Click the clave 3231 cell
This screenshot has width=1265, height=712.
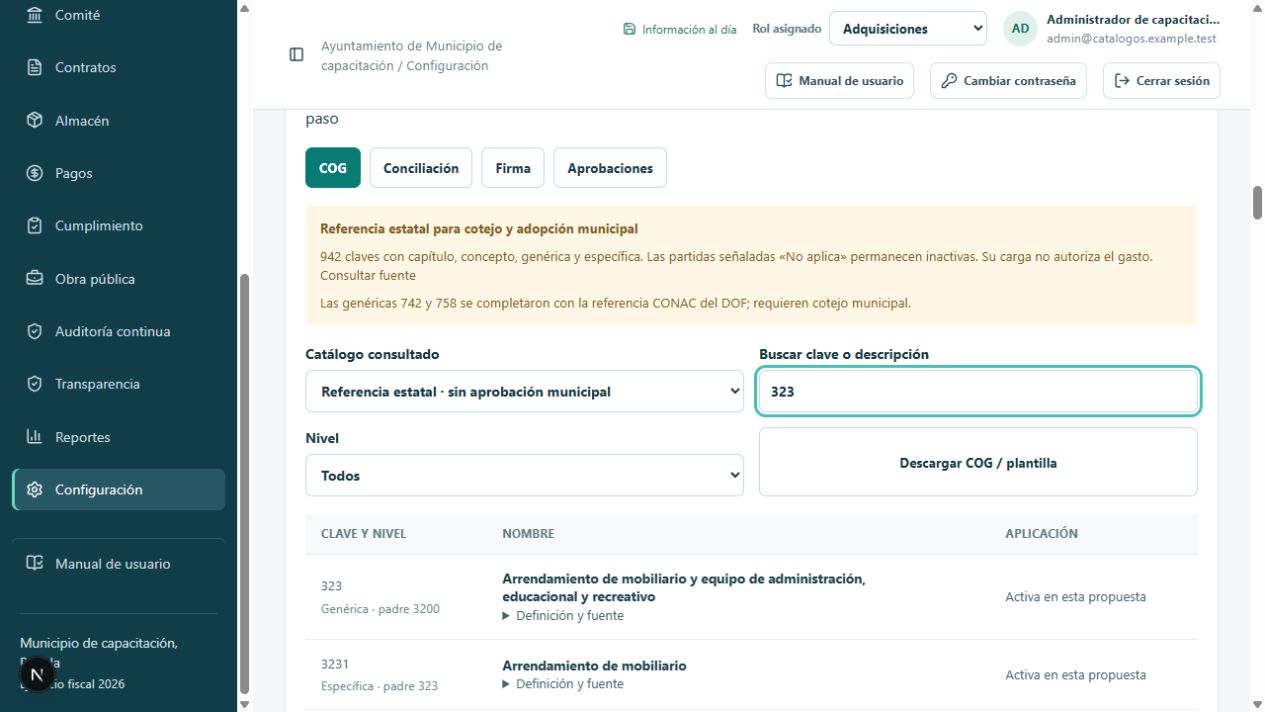coord(335,664)
